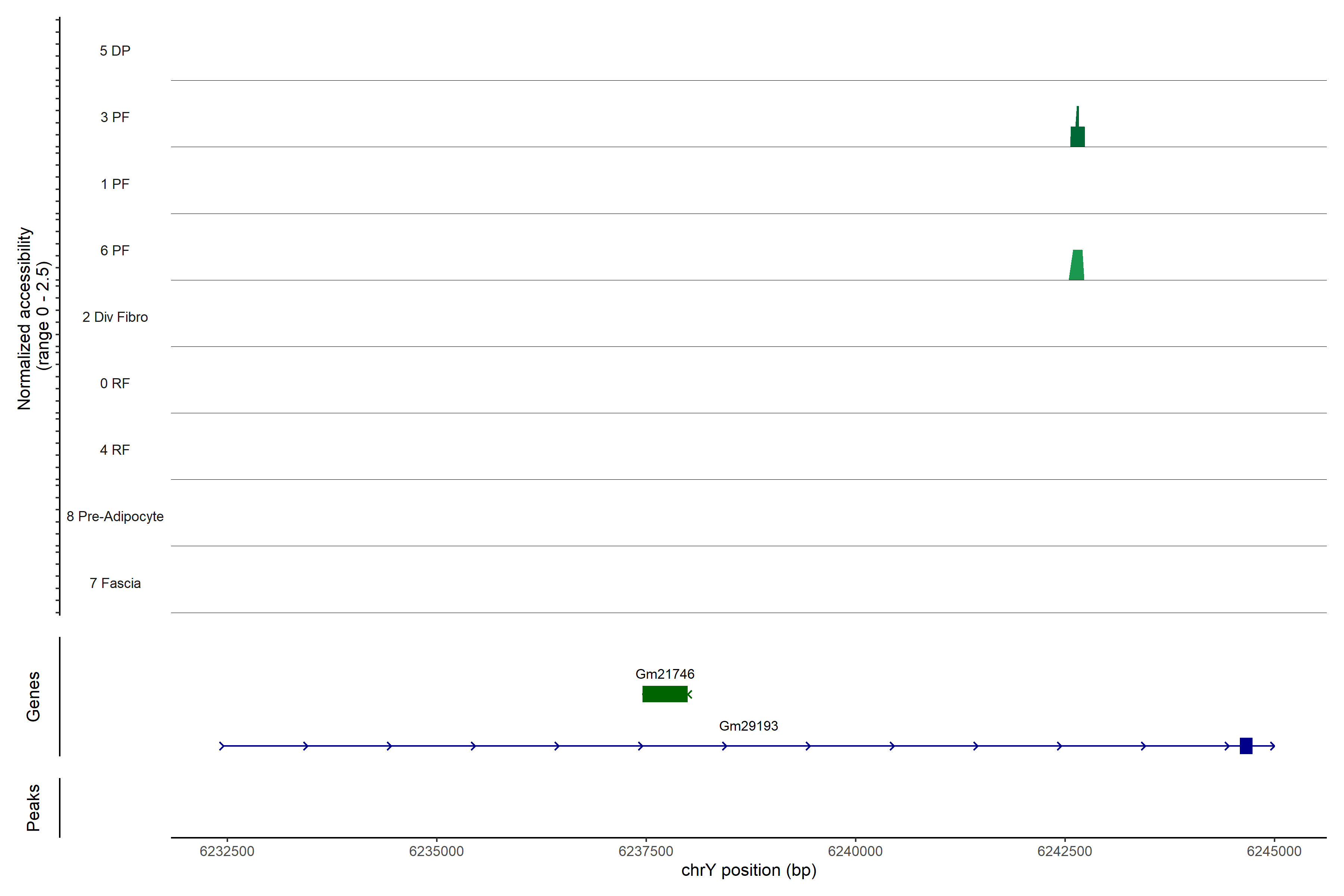Click the 4 RF track label
1344x896 pixels.
tap(115, 450)
